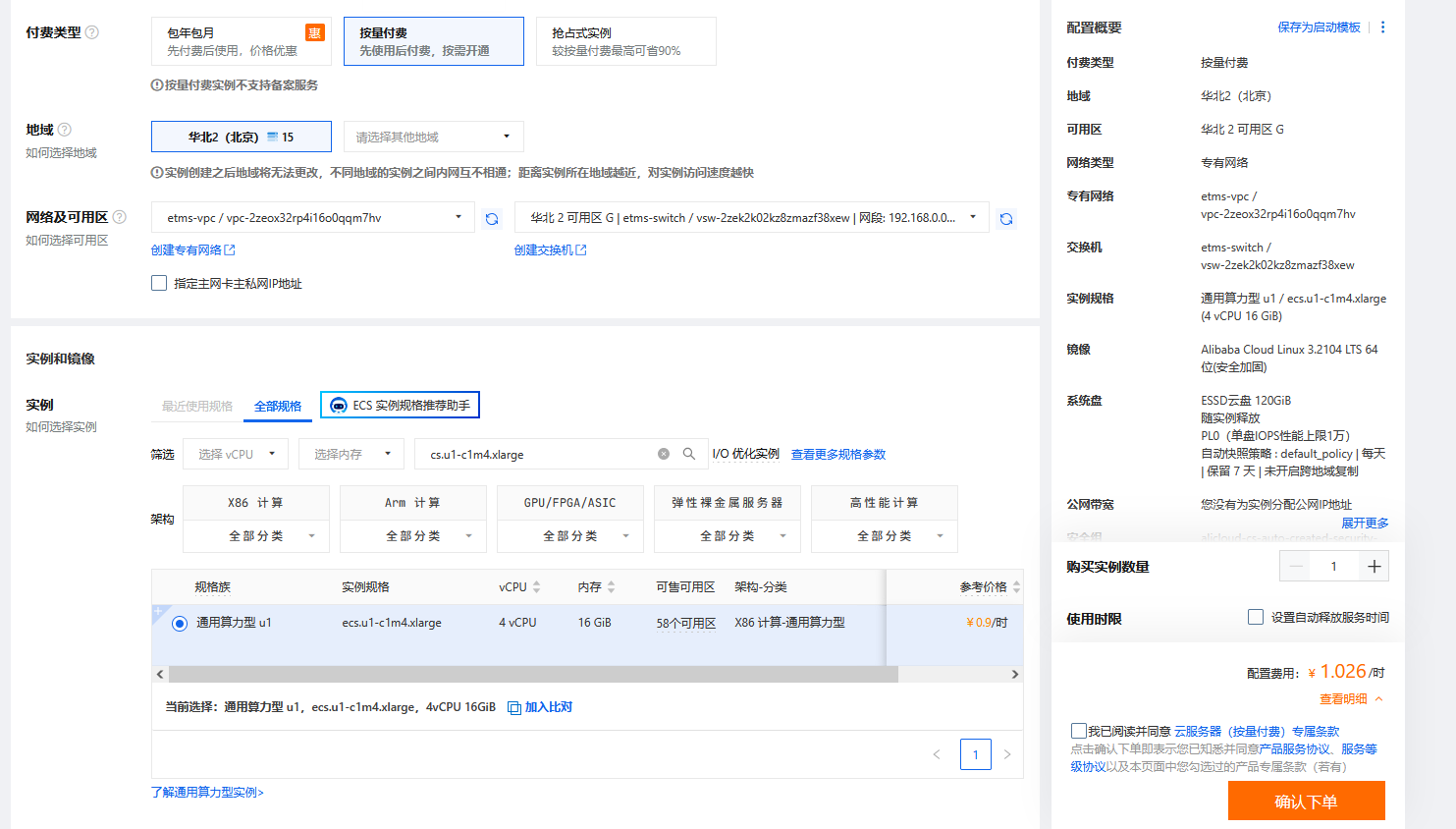Agree to the 云服务器 terms checkbox
Viewport: 1456px width, 829px height.
1078,731
